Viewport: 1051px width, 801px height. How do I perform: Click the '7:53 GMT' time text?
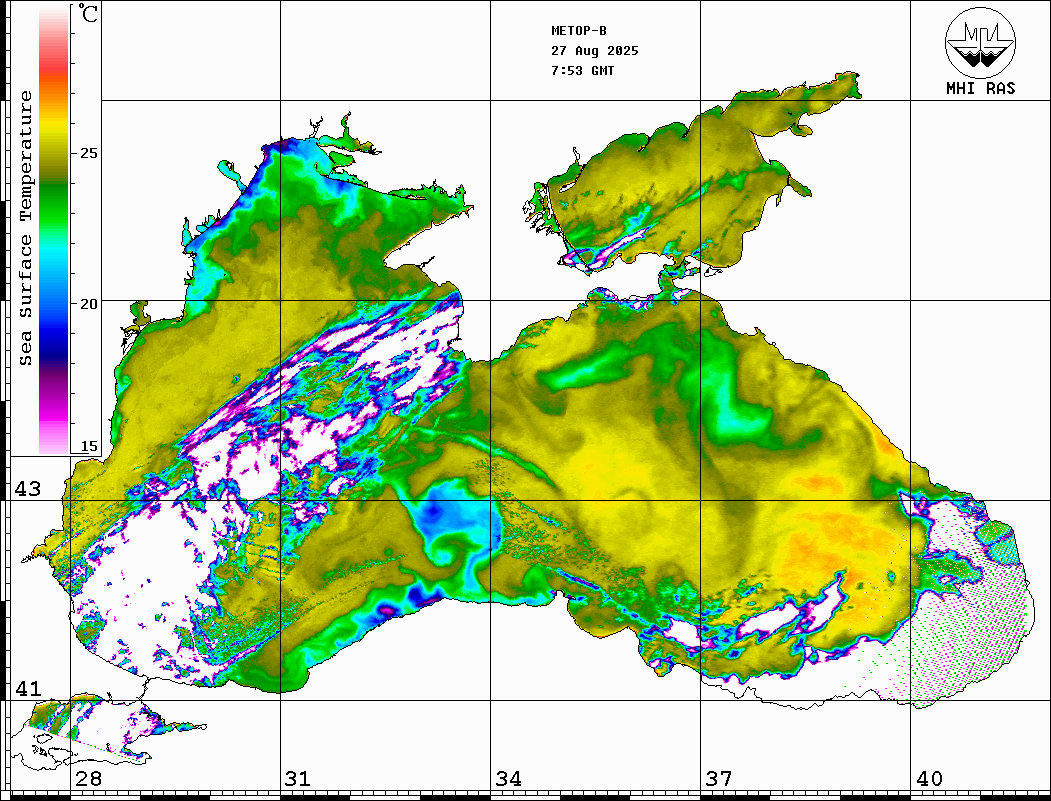tap(582, 70)
